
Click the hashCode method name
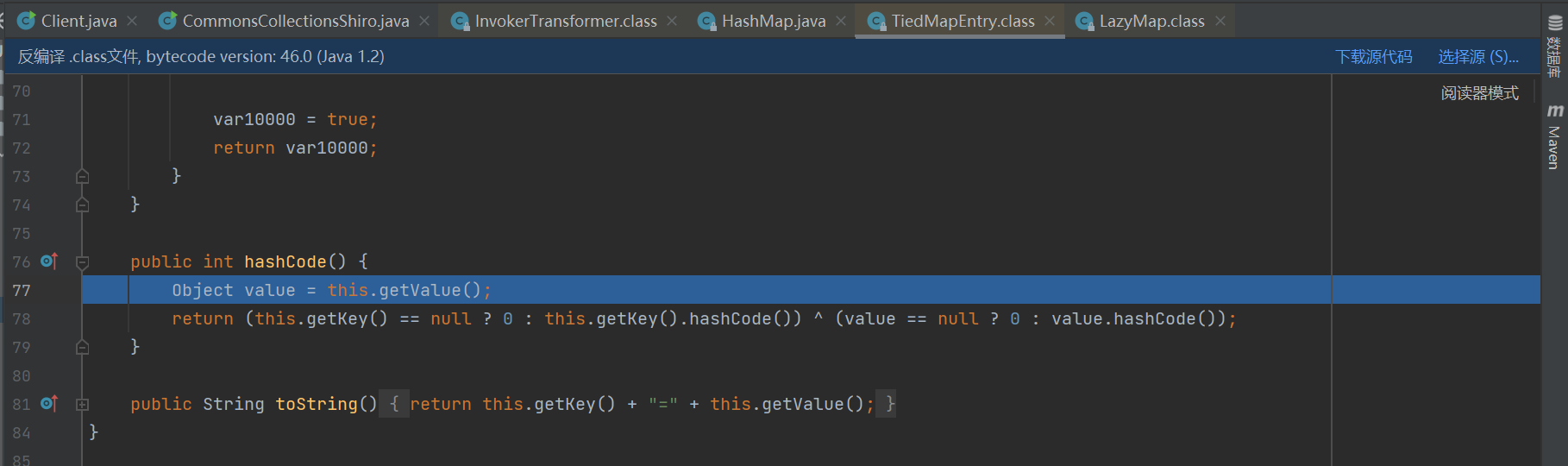coord(285,261)
